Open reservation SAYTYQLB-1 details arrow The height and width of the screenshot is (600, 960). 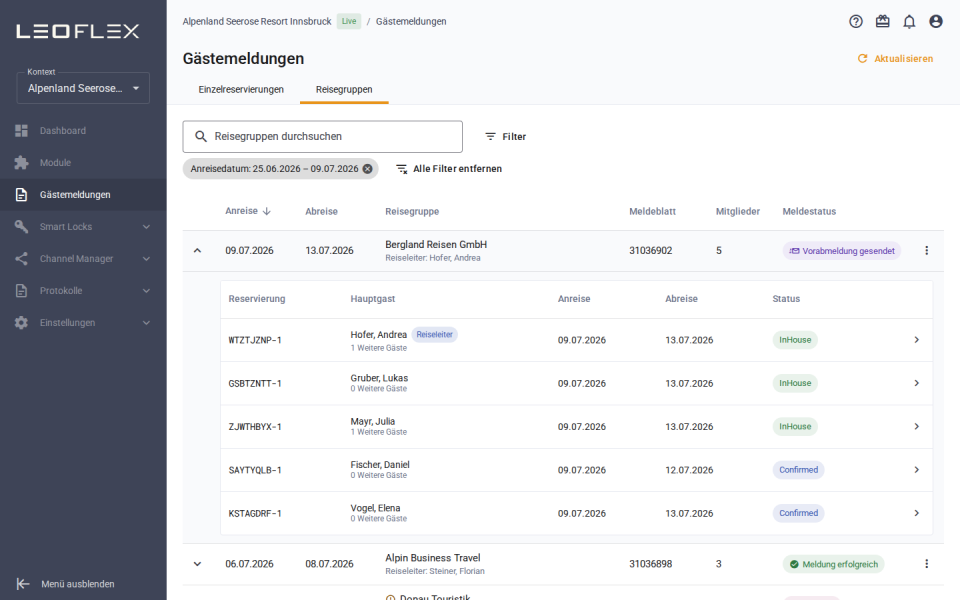tap(917, 470)
